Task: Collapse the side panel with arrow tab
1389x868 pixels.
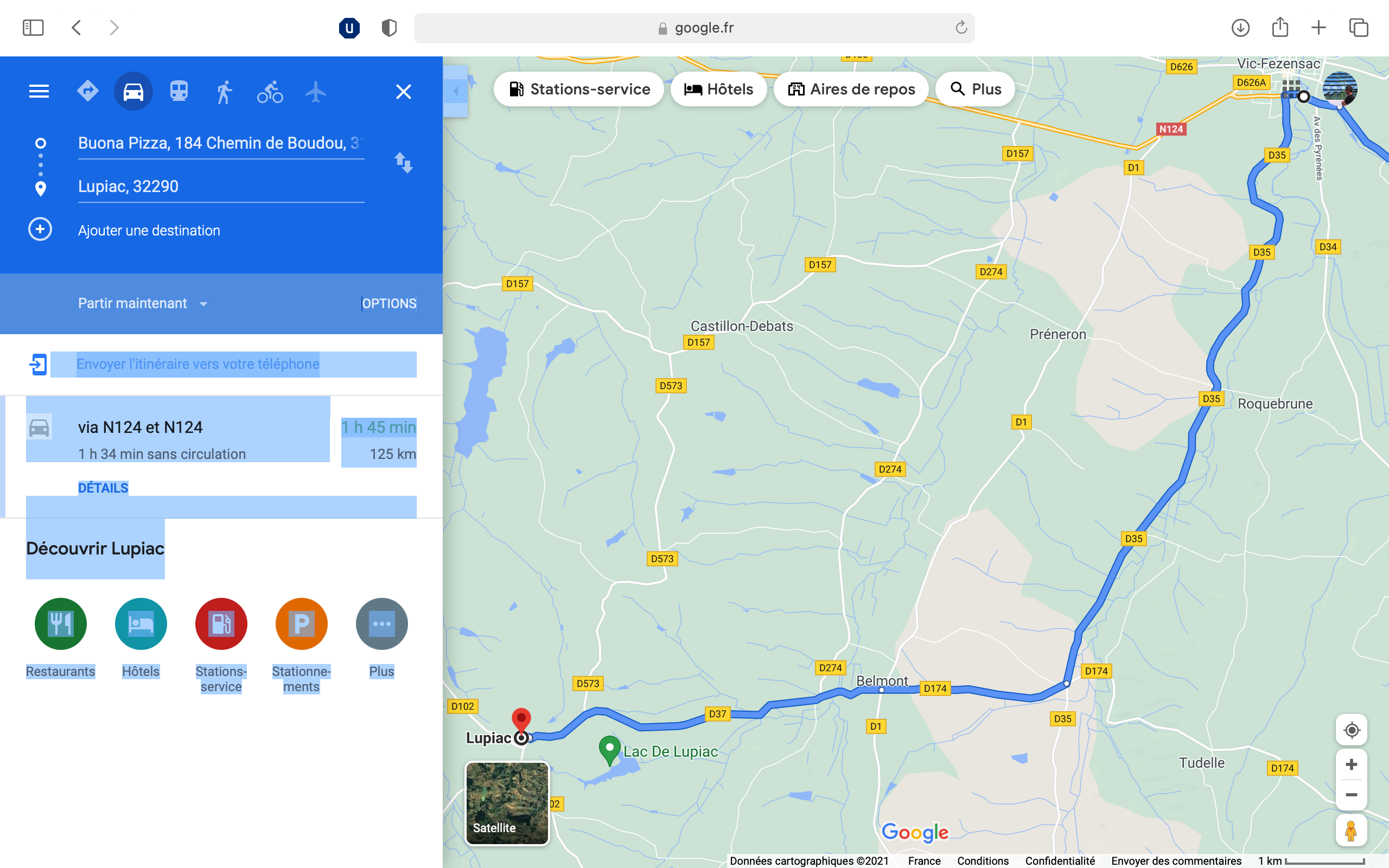Action: [456, 91]
